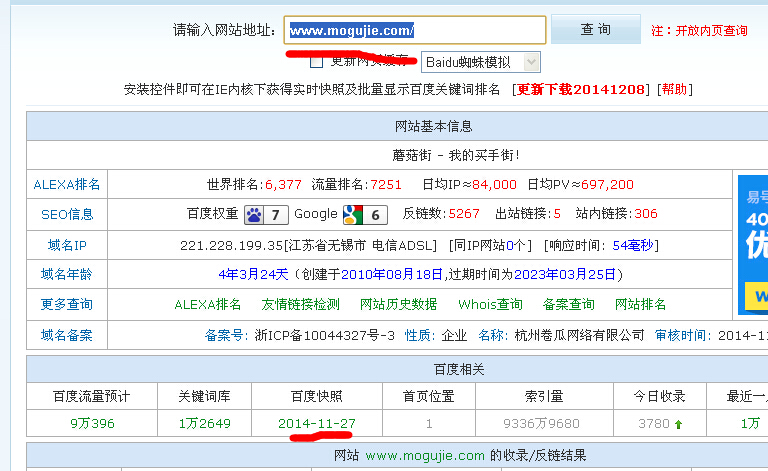Click Baidu traffic estimate 9万396
Viewport: 768px width, 471px height.
pos(92,424)
